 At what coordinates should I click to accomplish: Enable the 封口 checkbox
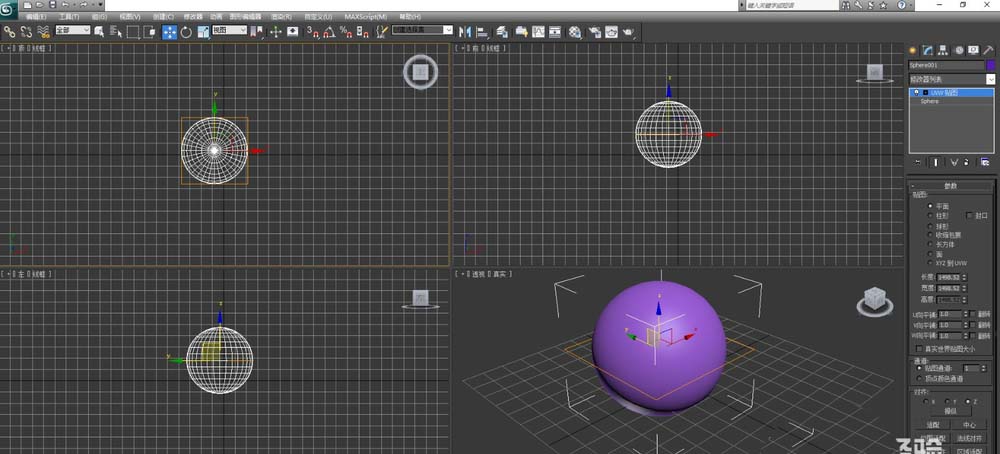point(969,216)
